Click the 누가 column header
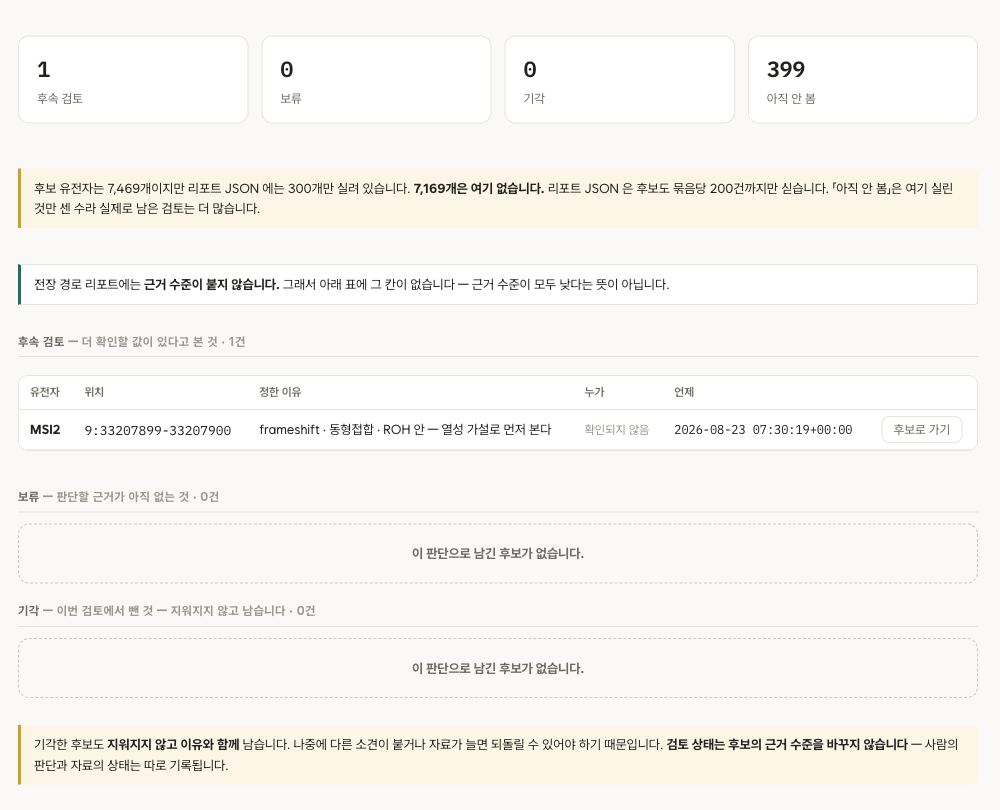This screenshot has height=810, width=1000. point(594,392)
